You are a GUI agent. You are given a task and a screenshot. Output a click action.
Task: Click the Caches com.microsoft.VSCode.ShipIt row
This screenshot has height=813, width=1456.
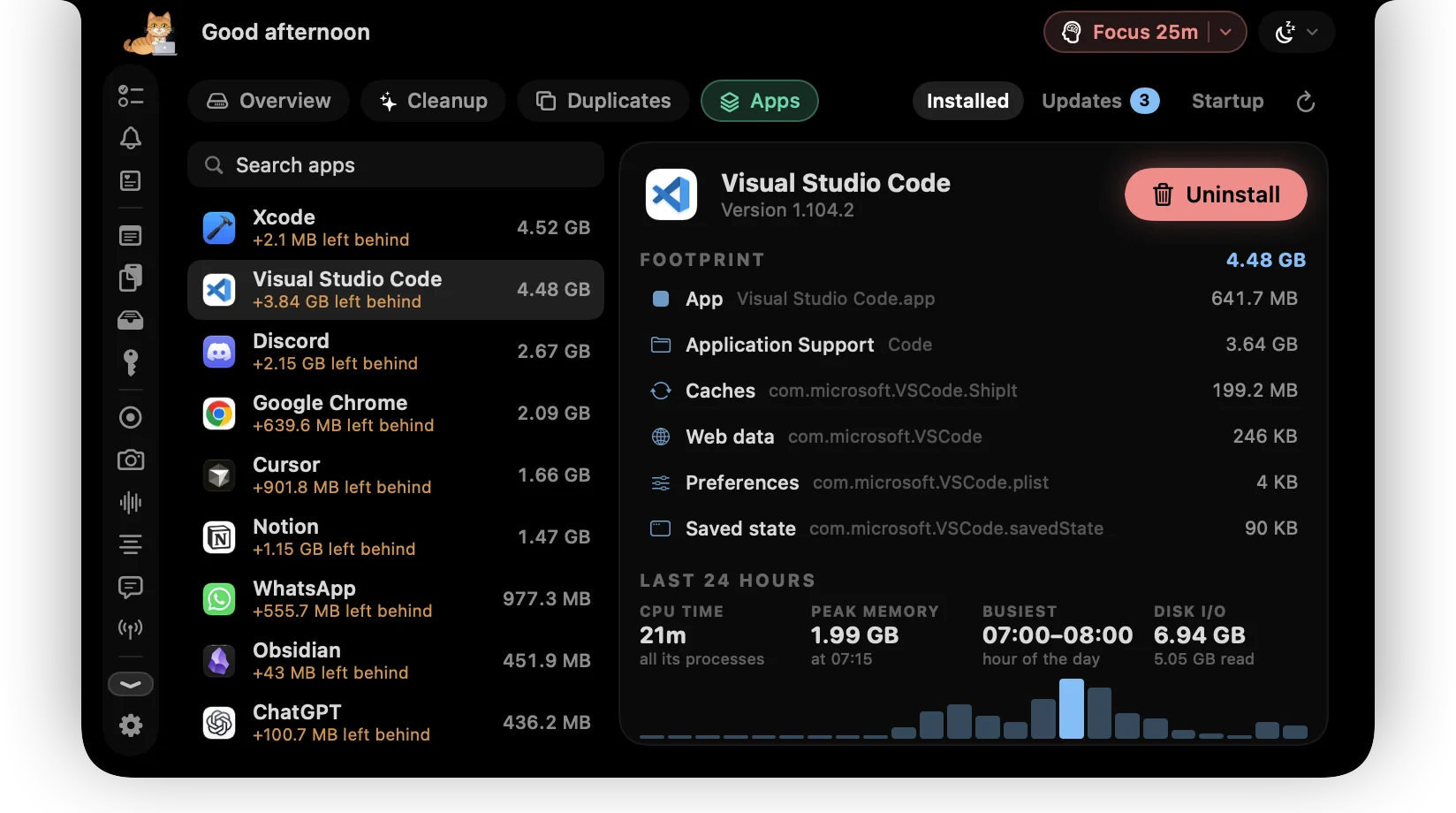974,391
